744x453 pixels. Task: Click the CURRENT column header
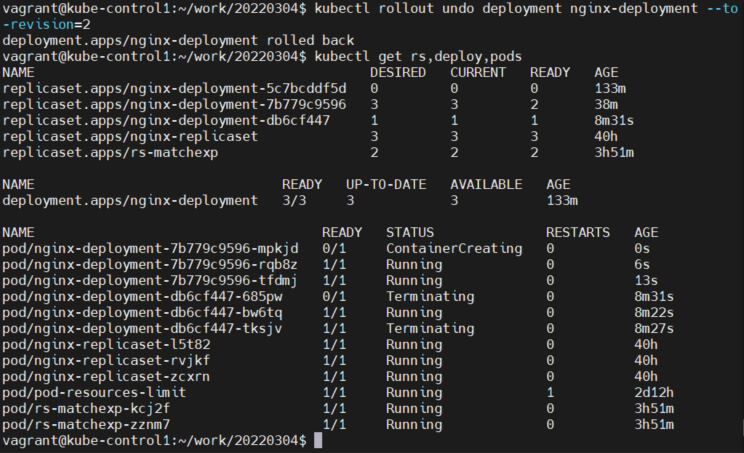tap(478, 73)
